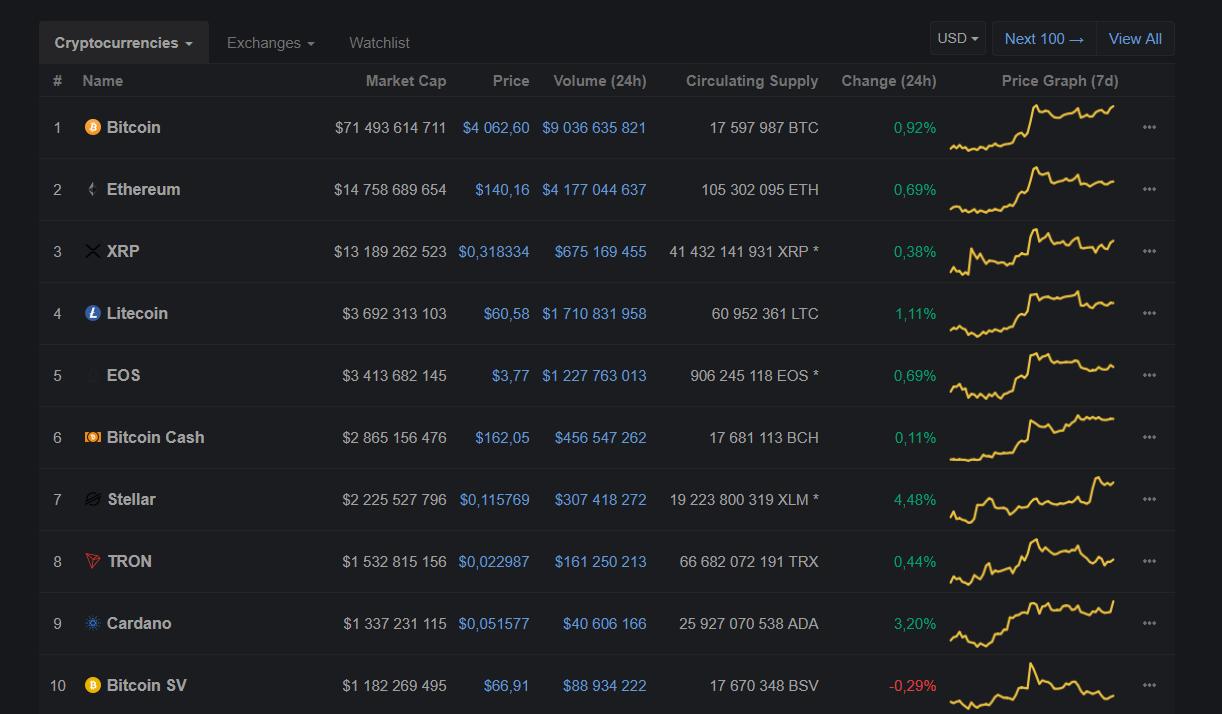Click the Bitcoin coin logo icon
Viewport: 1222px width, 714px height.
[x=93, y=127]
